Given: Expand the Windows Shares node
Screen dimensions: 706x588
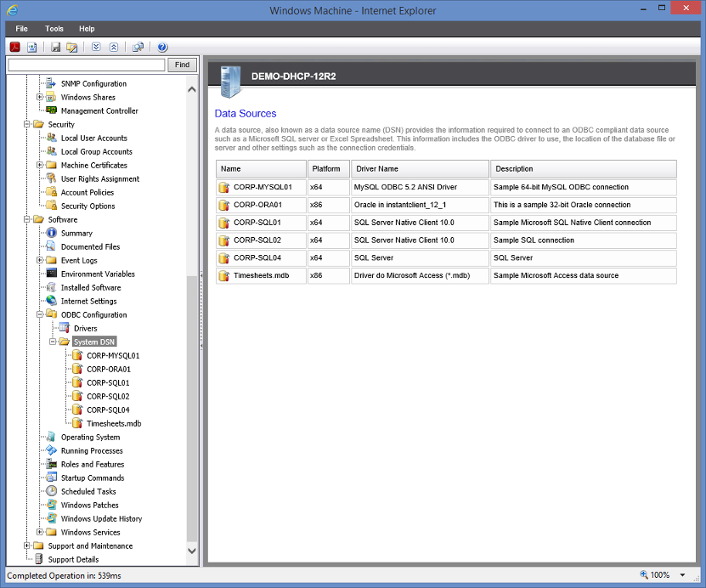Looking at the screenshot, I should click(x=40, y=97).
